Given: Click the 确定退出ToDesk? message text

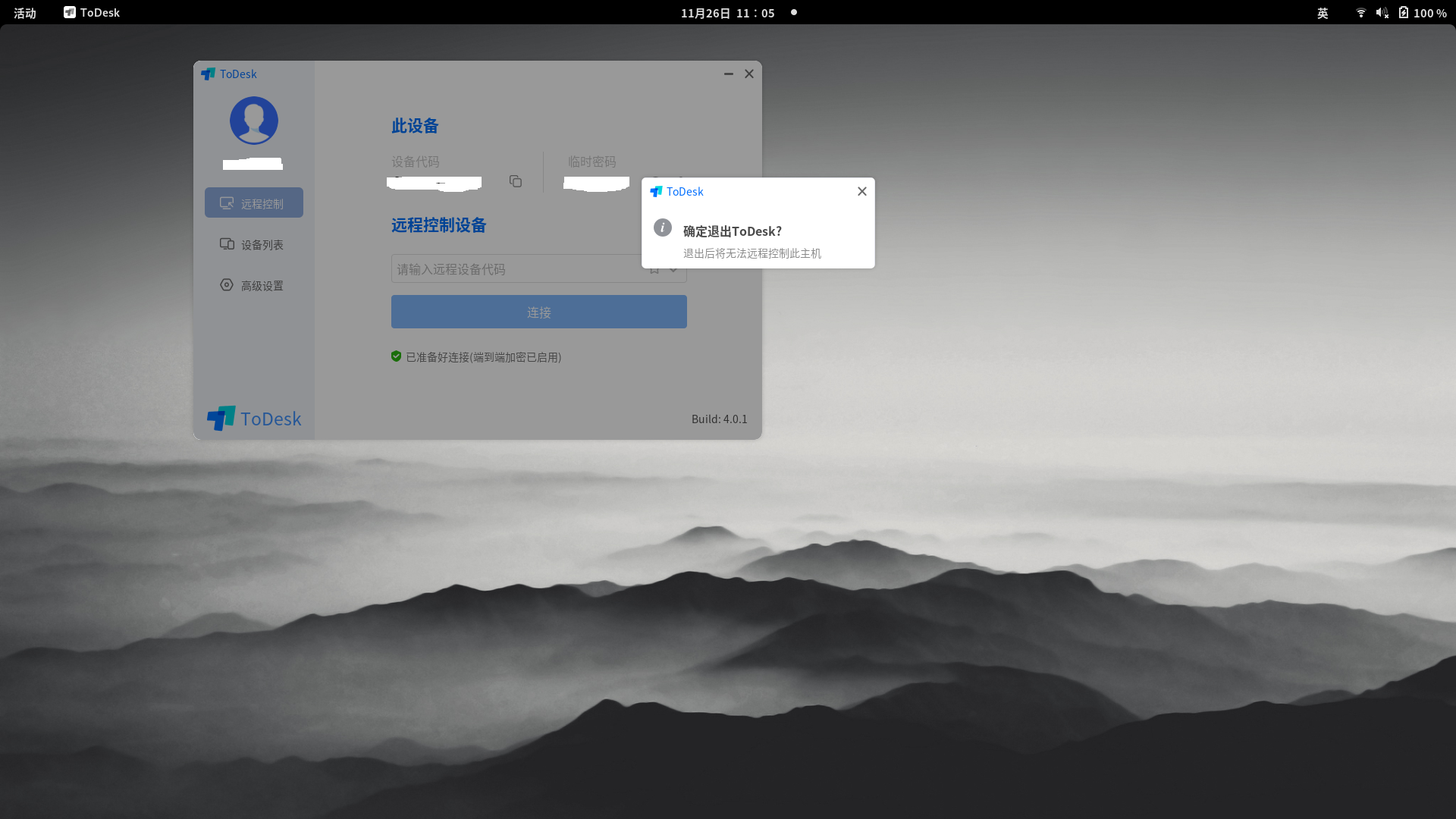Looking at the screenshot, I should pyautogui.click(x=733, y=231).
